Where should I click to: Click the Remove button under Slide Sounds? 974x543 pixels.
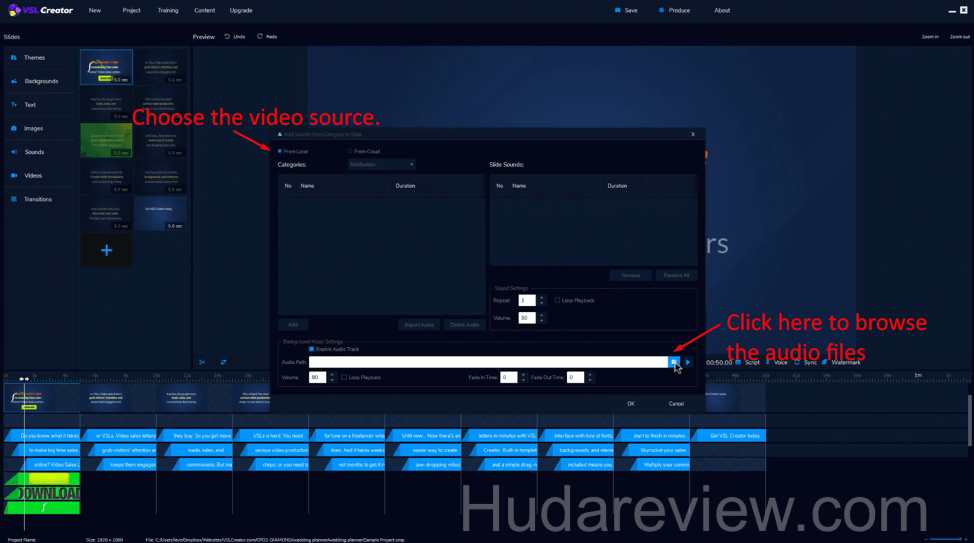[630, 275]
